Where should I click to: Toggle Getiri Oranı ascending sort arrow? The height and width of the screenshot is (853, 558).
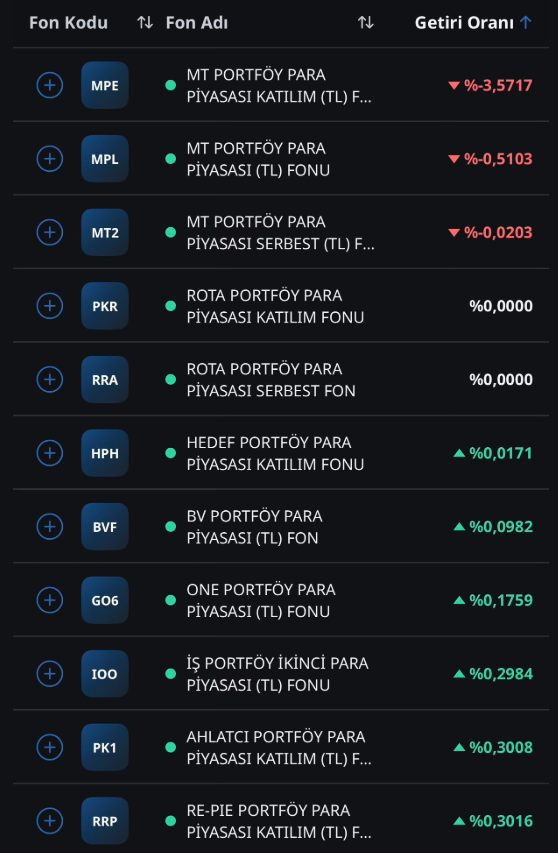[x=525, y=22]
